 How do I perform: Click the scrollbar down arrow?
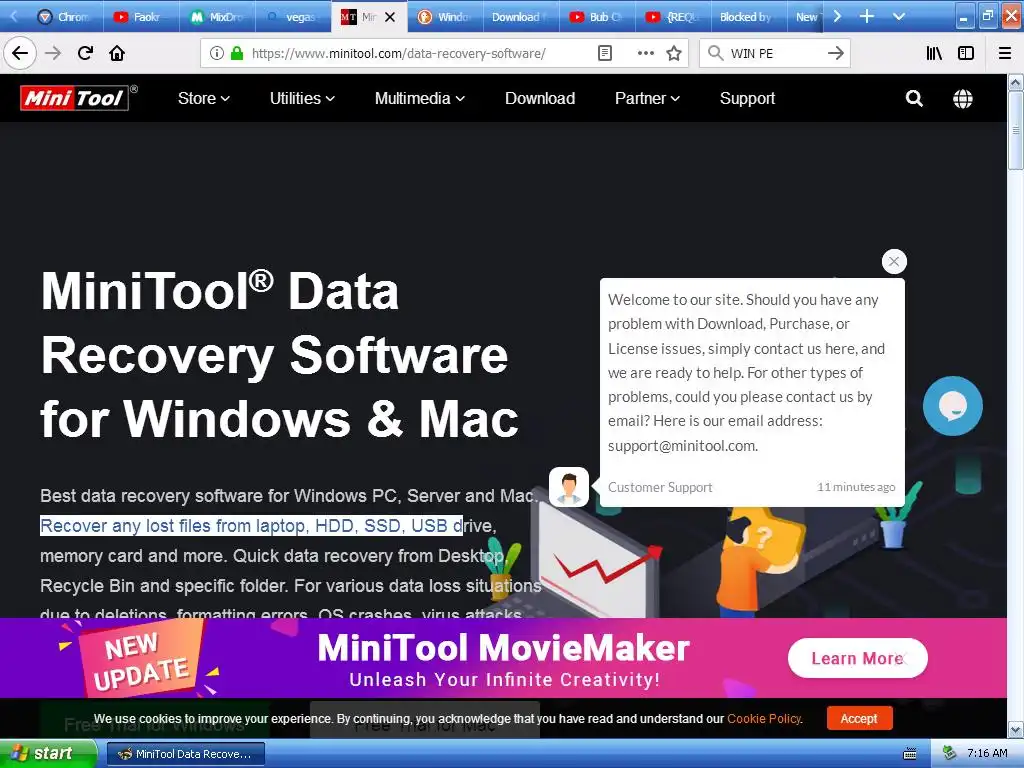coord(1016,729)
